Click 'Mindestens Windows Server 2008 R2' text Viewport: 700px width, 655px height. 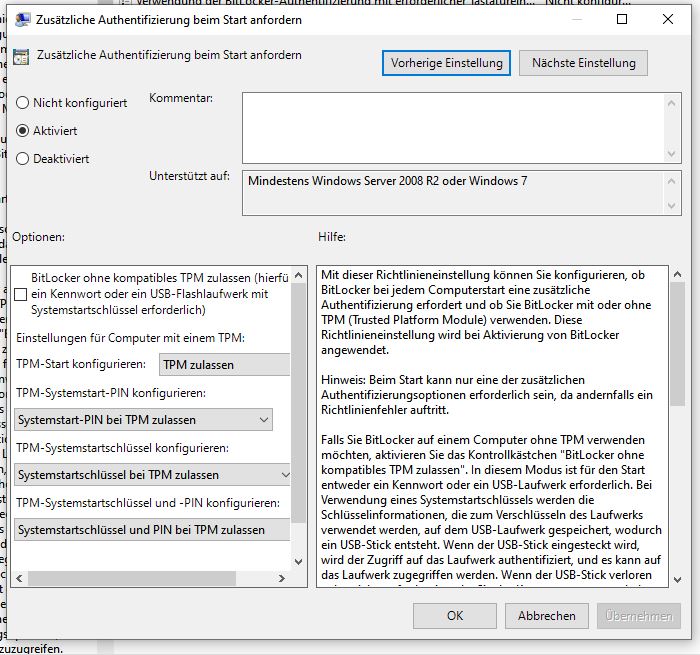344,181
